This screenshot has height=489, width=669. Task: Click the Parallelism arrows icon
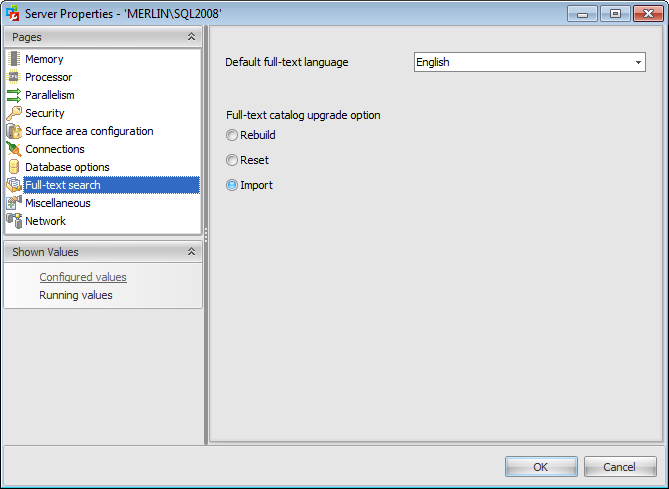pyautogui.click(x=14, y=95)
